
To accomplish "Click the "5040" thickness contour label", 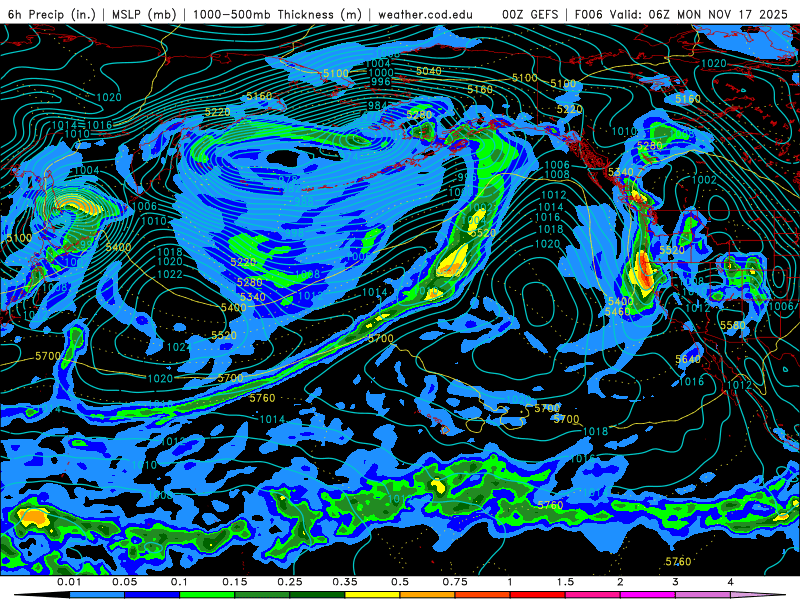I will click(429, 71).
